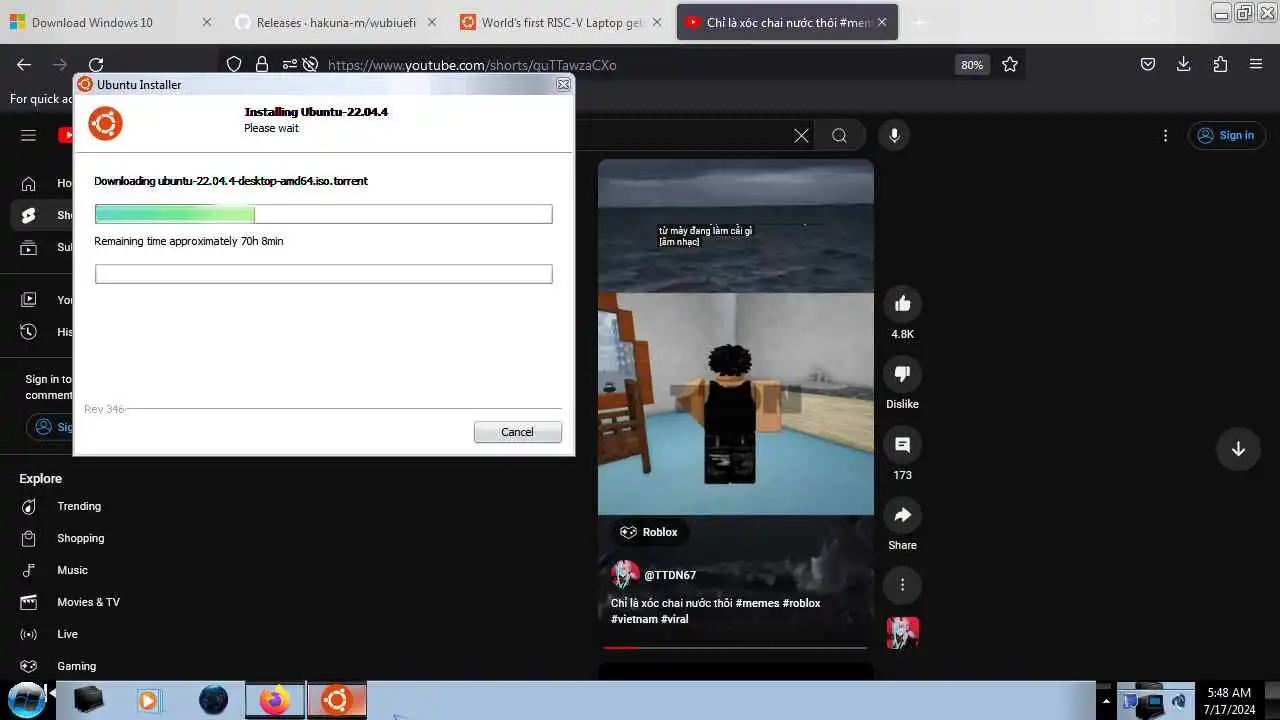
Task: Close the Ubuntu Installer dialog
Action: [x=563, y=85]
